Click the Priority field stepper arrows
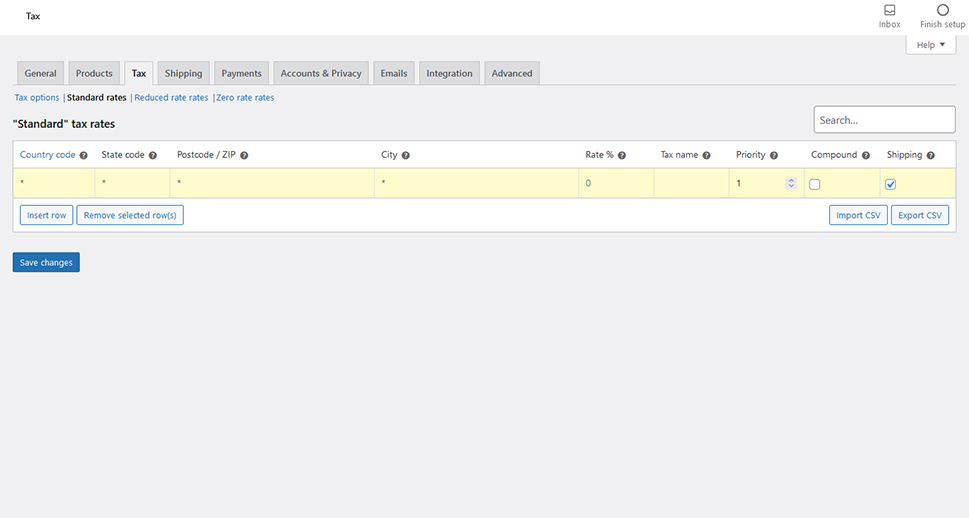Viewport: 969px width, 518px height. [x=791, y=183]
